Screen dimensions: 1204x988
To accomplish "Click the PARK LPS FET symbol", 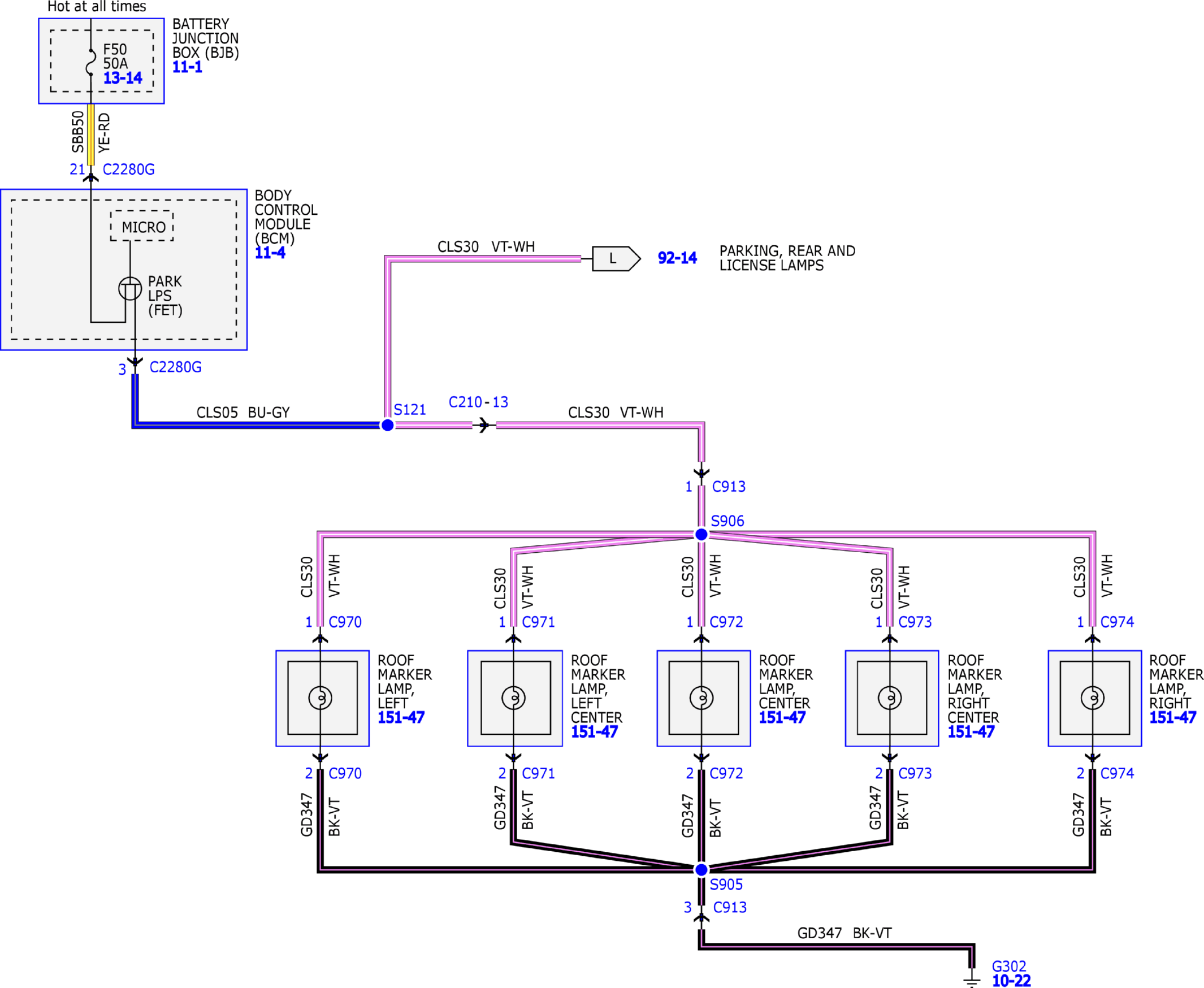I will click(130, 289).
